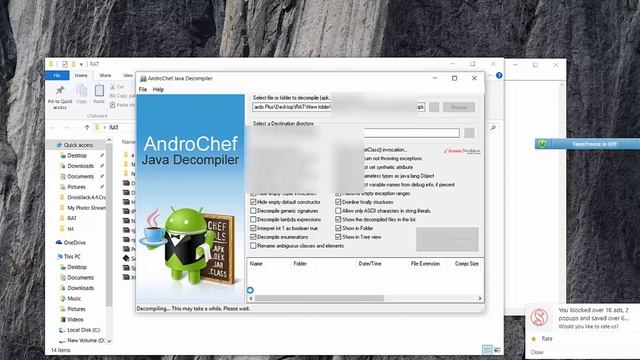Image resolution: width=640 pixels, height=360 pixels.
Task: Click Close in ad-blocker notification
Action: (537, 352)
